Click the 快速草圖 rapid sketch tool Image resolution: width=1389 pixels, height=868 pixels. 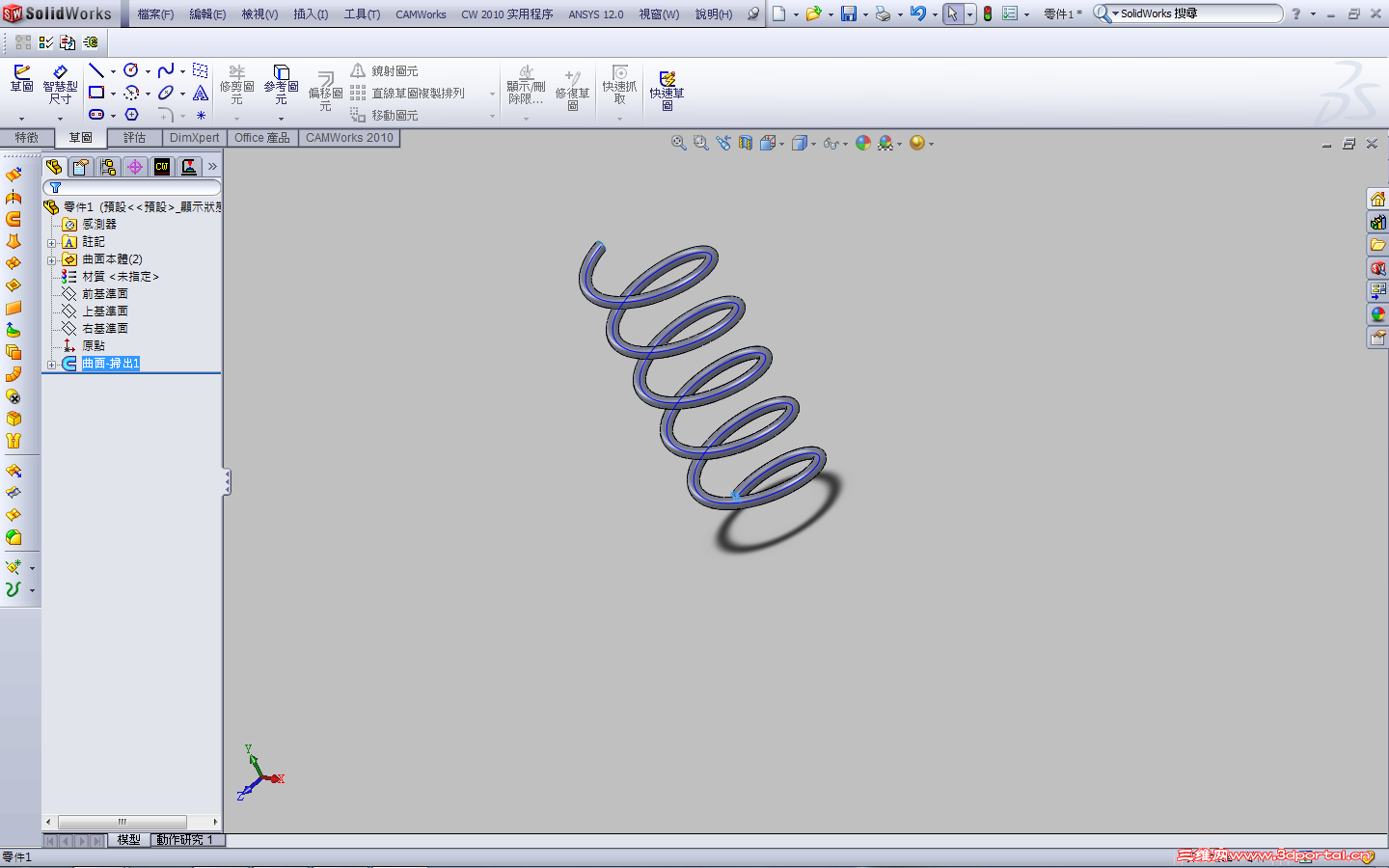[667, 91]
